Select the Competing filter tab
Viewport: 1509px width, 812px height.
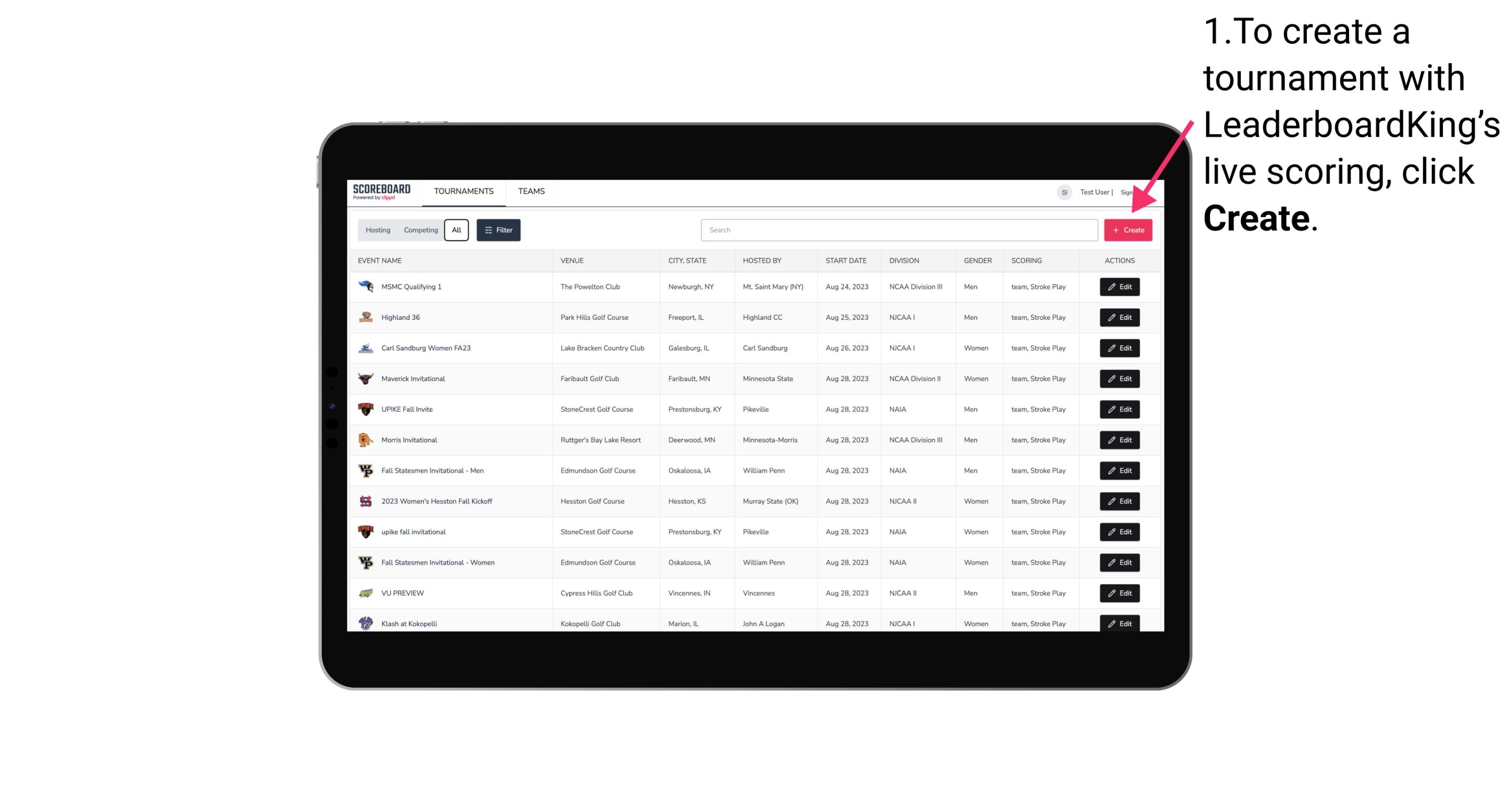tap(419, 229)
